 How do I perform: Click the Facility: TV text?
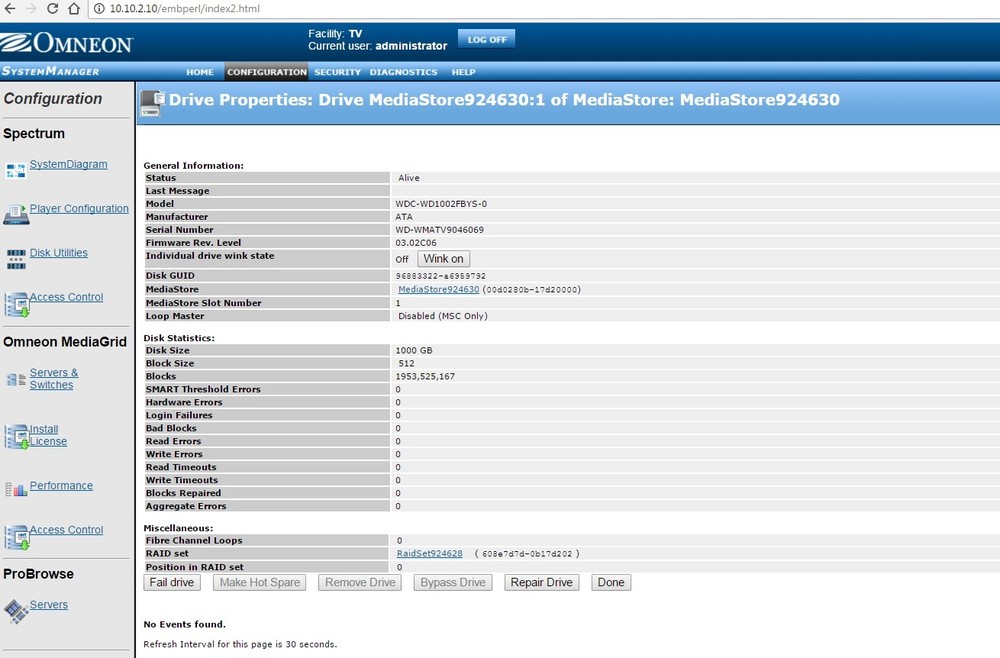[x=335, y=34]
